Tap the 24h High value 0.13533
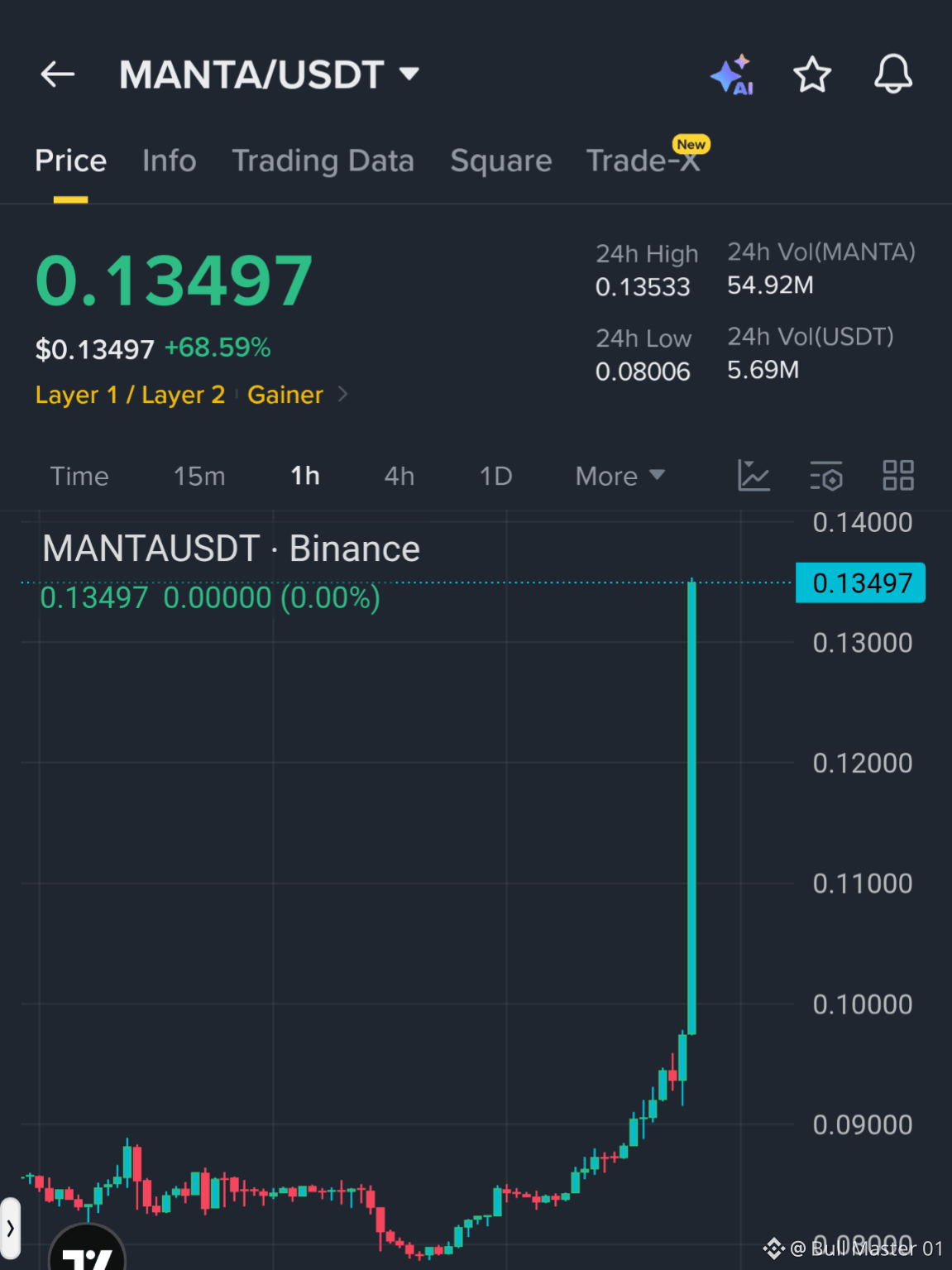 643,286
